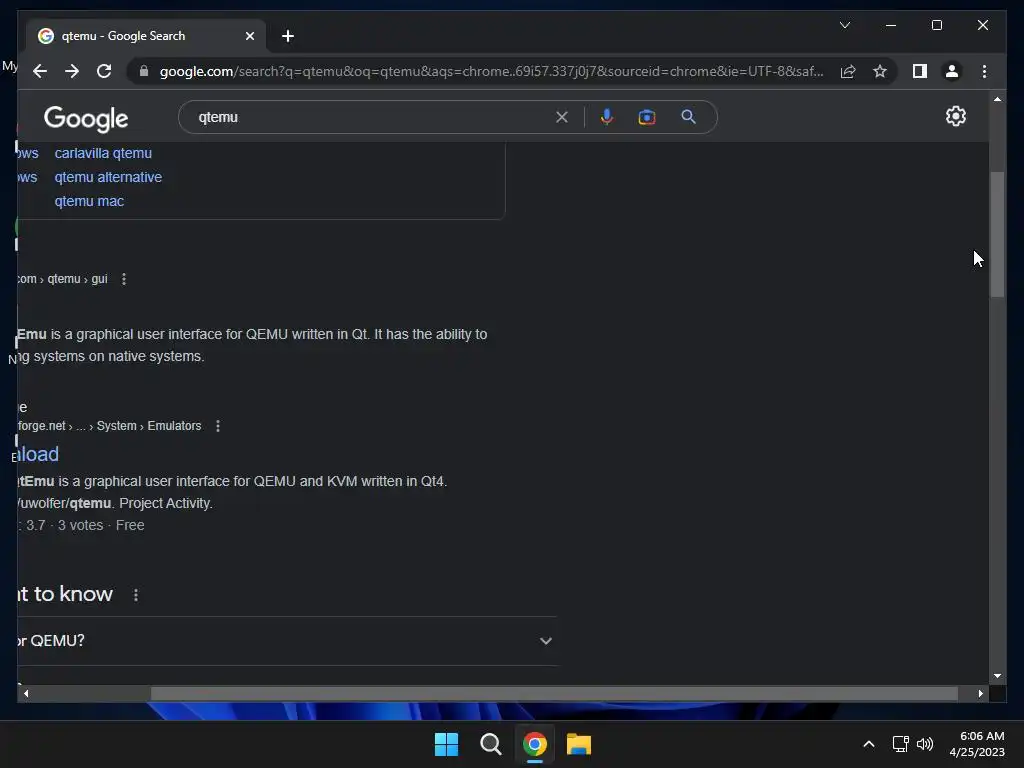Open options for System Emulators result
The height and width of the screenshot is (768, 1024).
point(218,426)
